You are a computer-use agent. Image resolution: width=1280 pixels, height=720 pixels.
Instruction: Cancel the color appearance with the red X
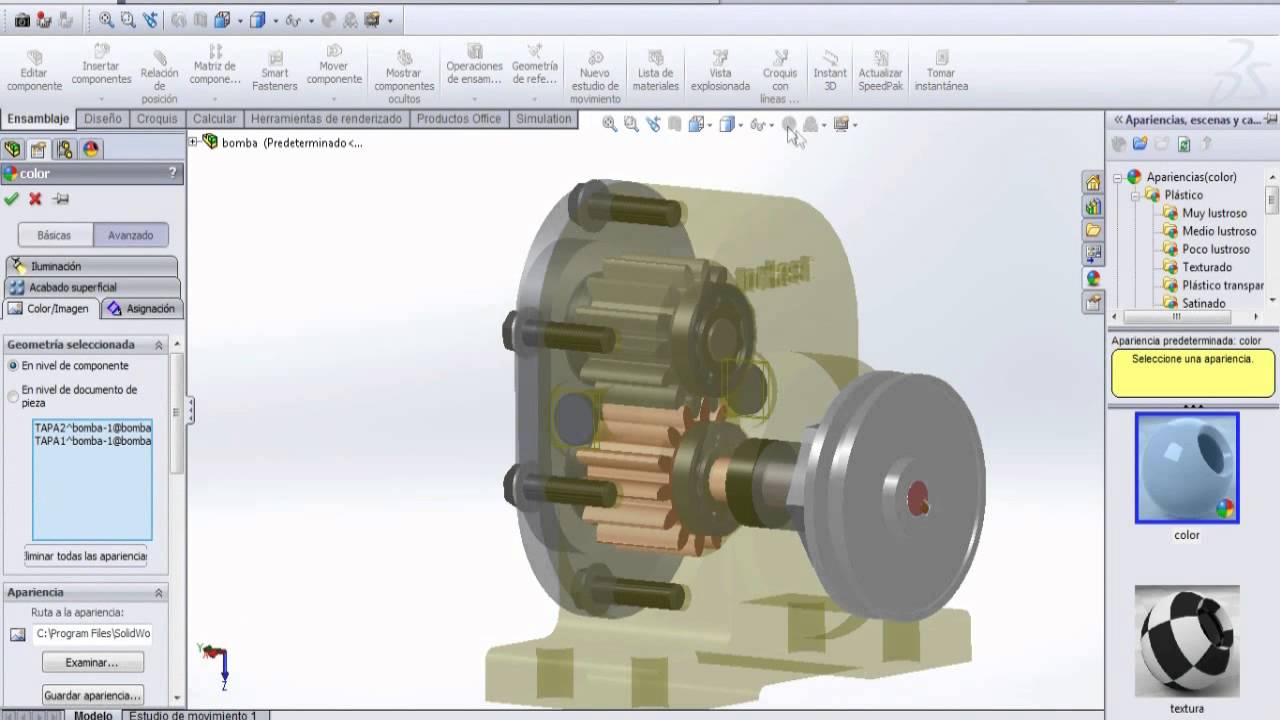tap(35, 199)
